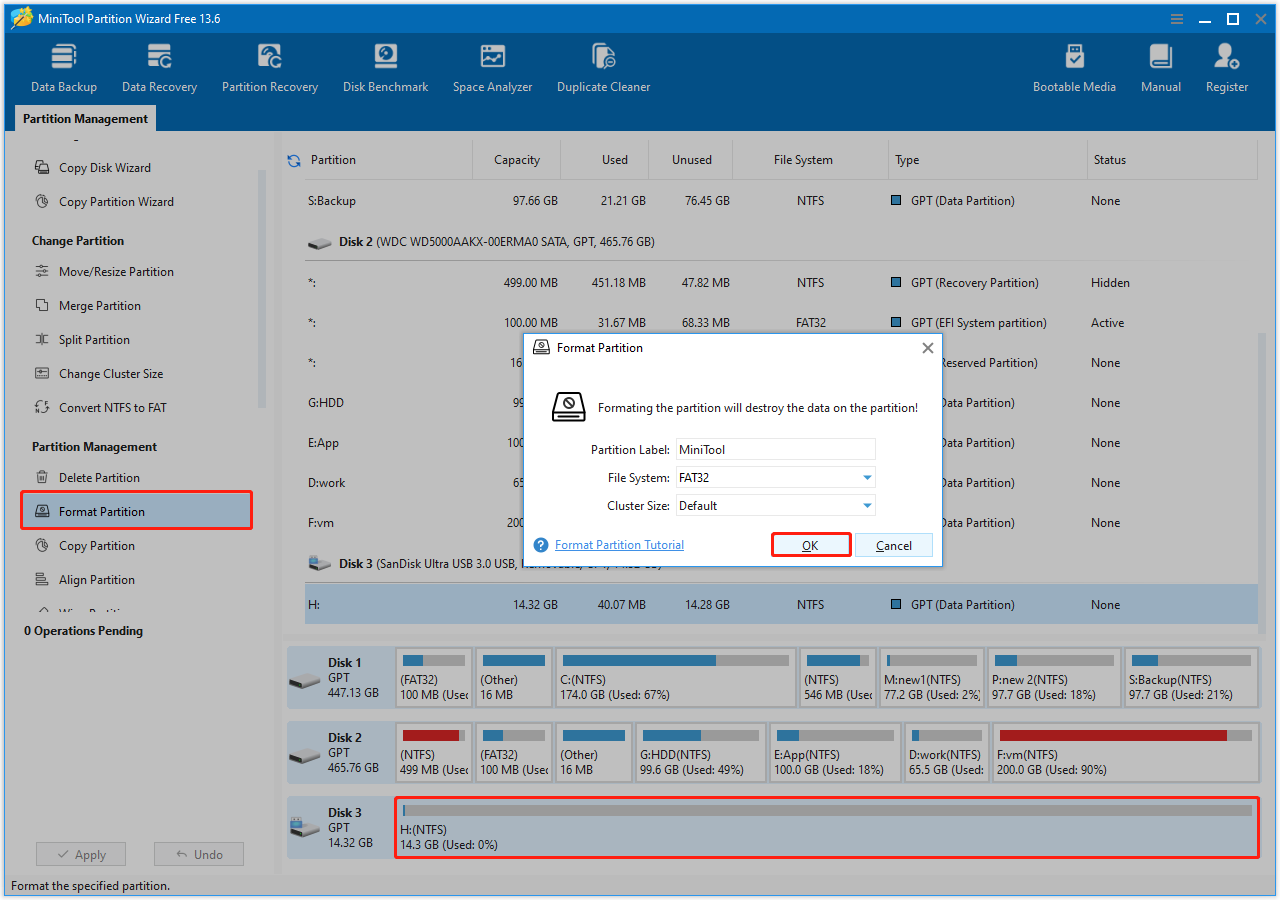Viewport: 1280px width, 900px height.
Task: Select G:HDD(NTFS) block in disk map
Action: pyautogui.click(x=700, y=753)
